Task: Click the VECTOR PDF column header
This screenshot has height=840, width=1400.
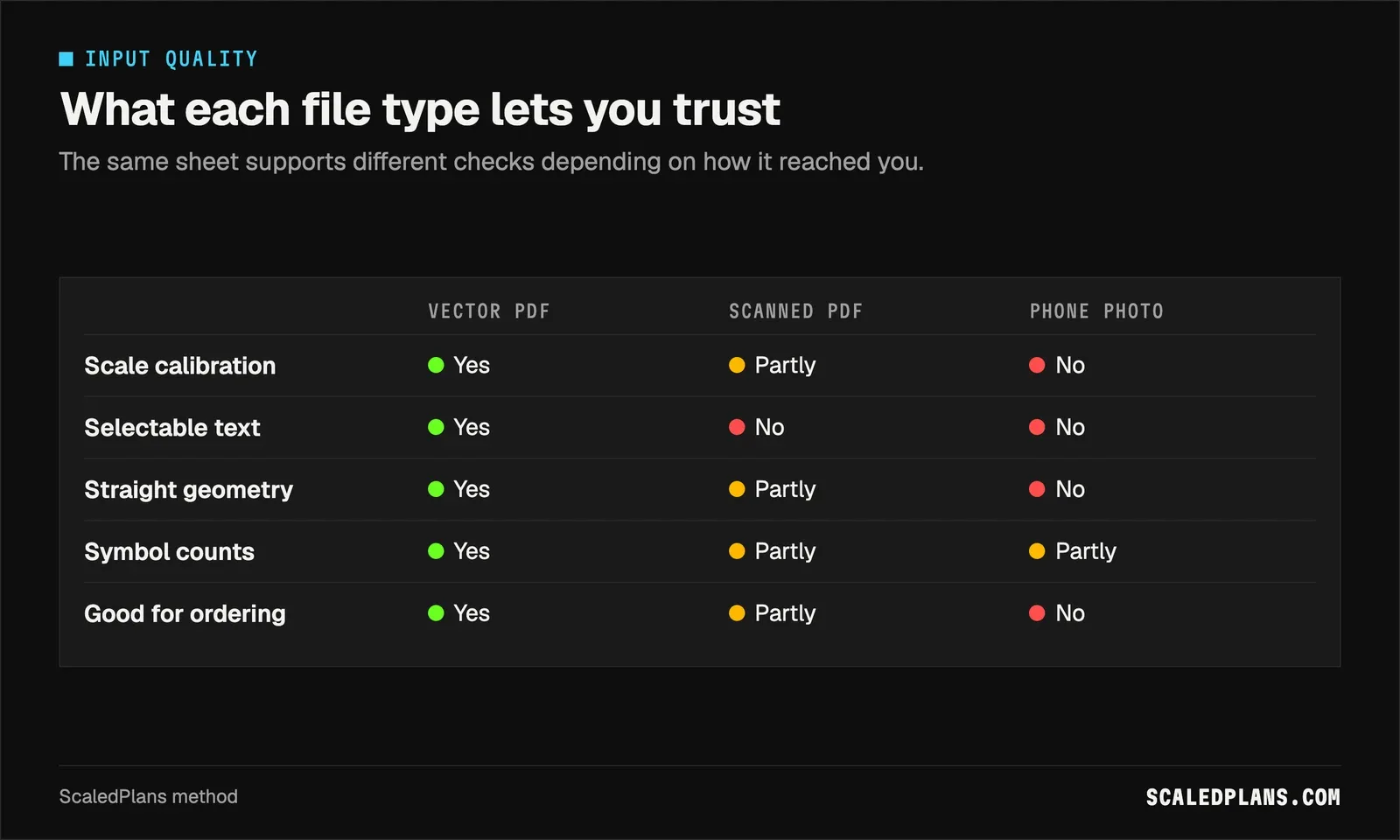Action: [x=489, y=311]
